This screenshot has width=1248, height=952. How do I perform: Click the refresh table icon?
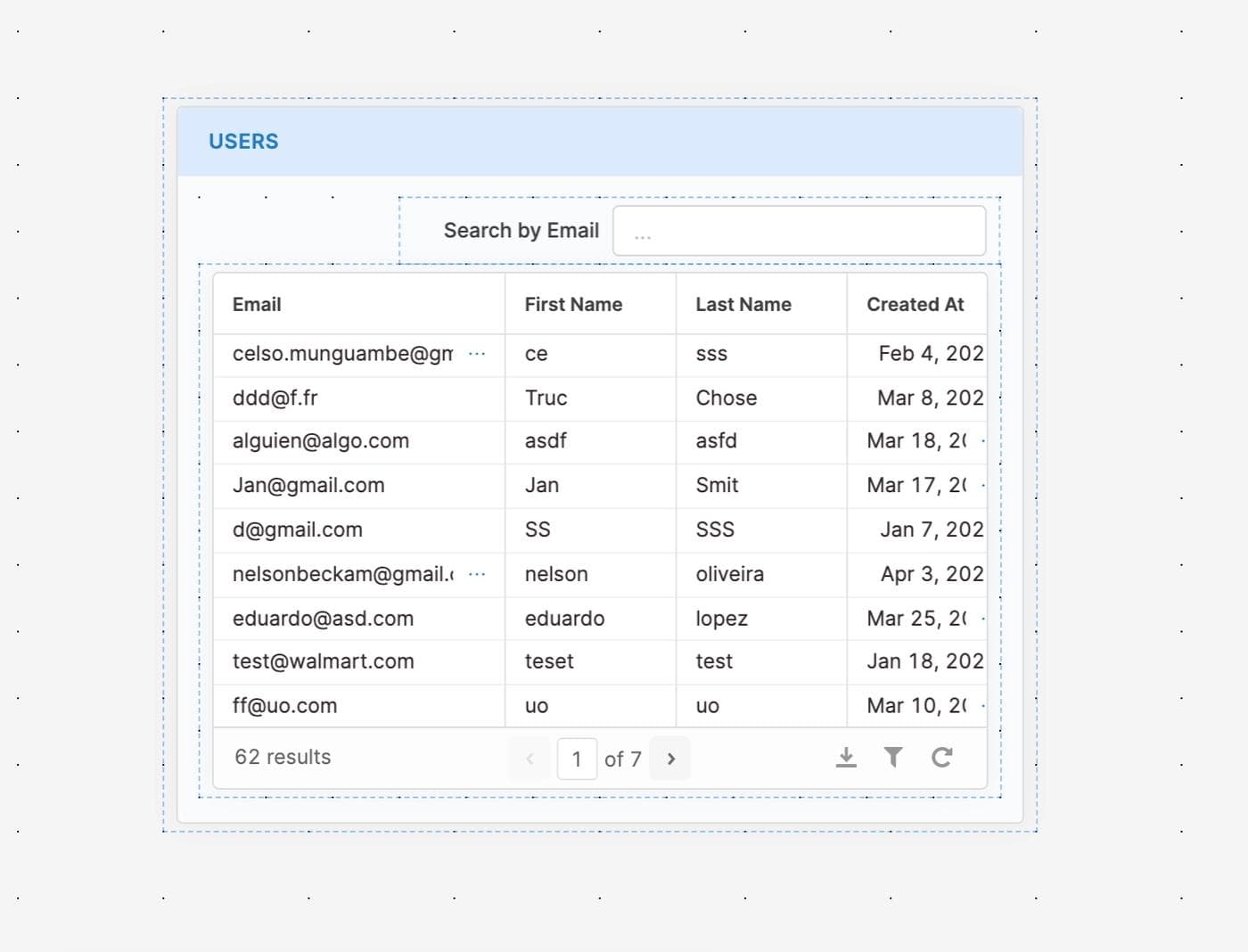pos(941,758)
